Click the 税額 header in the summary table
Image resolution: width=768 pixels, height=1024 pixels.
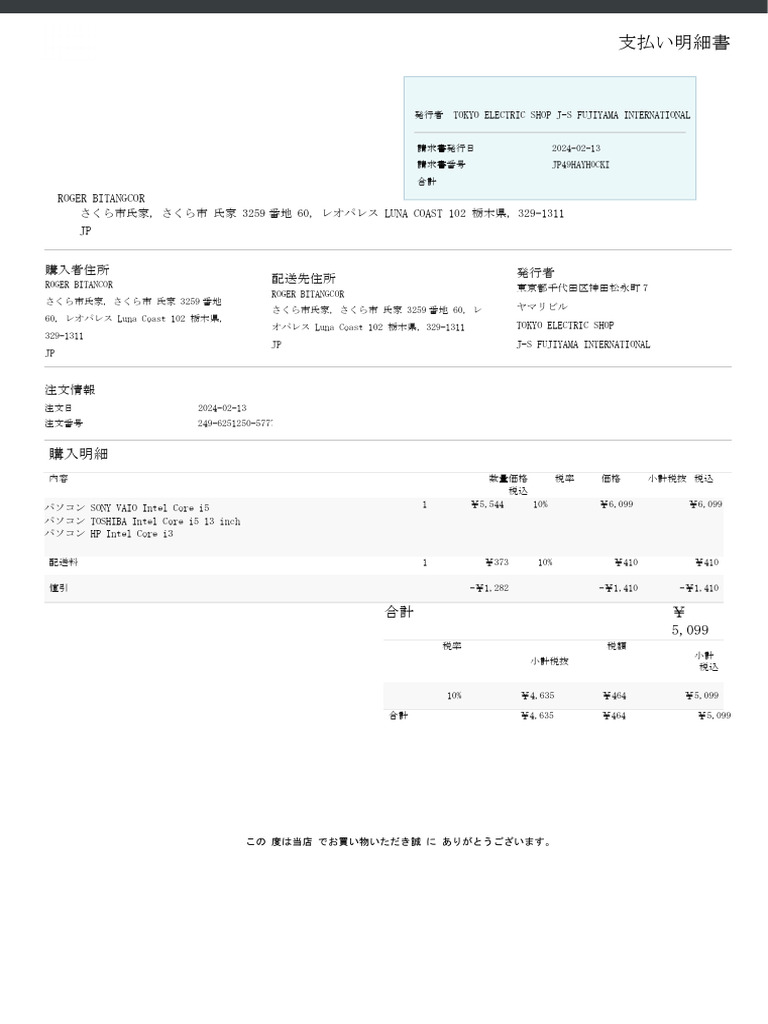point(616,646)
